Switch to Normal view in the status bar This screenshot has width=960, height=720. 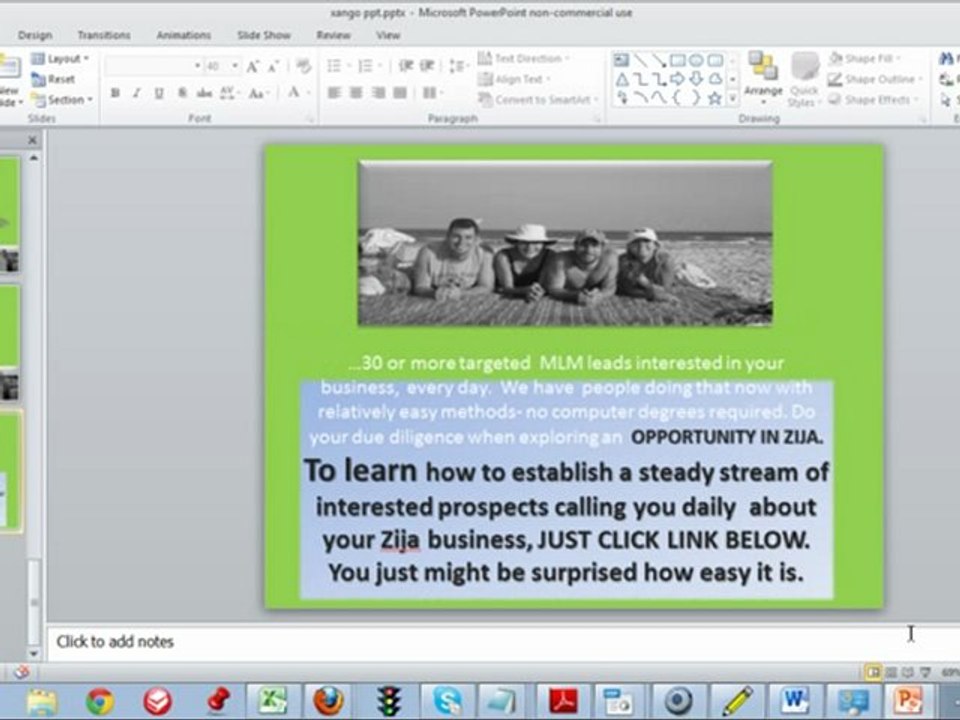pos(873,673)
